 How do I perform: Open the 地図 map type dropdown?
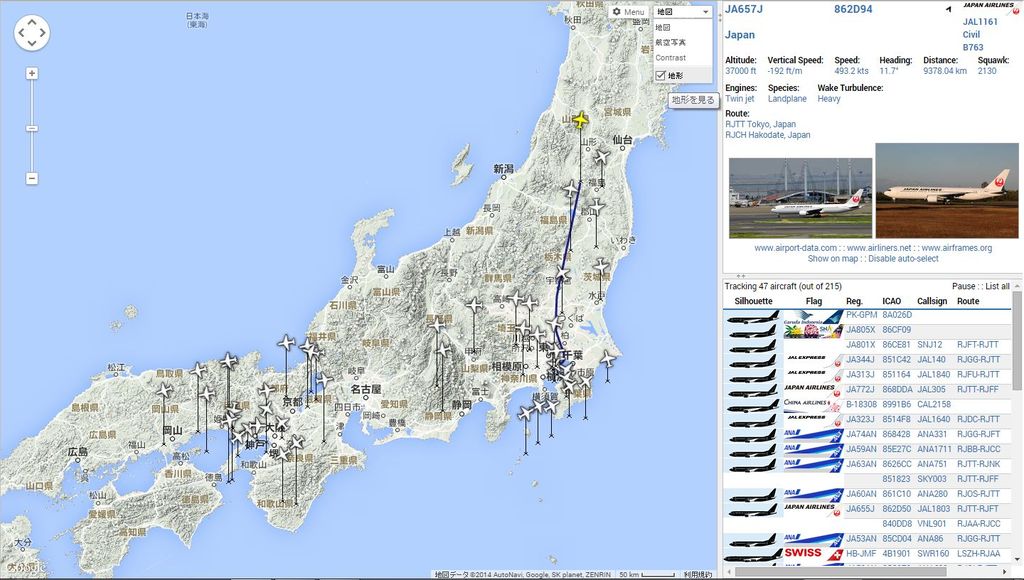click(x=682, y=12)
